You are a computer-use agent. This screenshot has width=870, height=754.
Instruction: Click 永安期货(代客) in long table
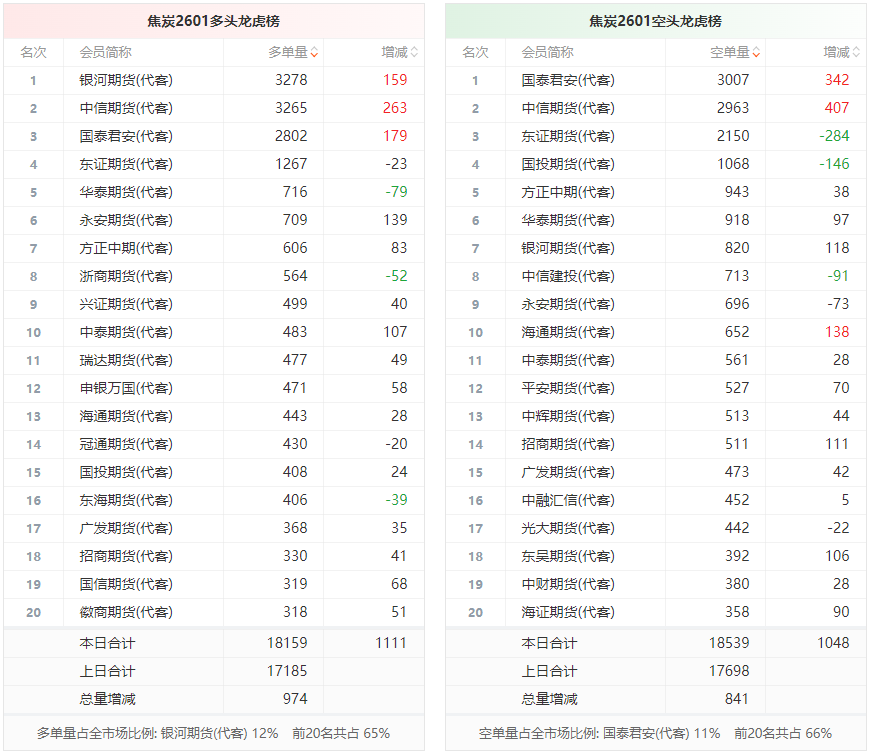tap(126, 220)
